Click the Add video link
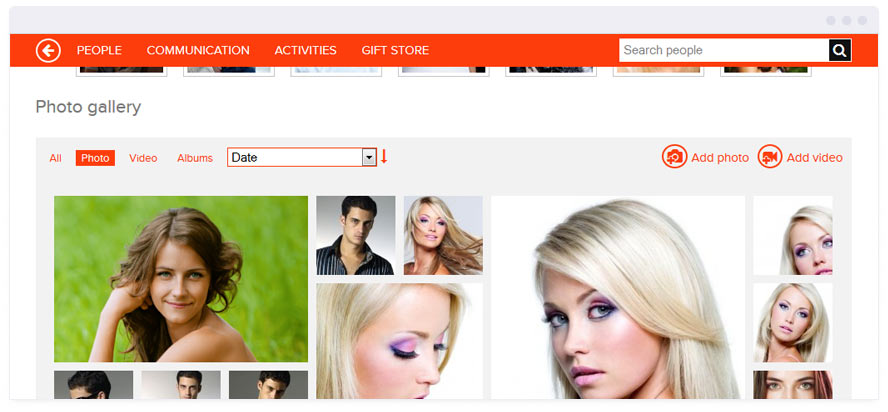 pos(814,158)
